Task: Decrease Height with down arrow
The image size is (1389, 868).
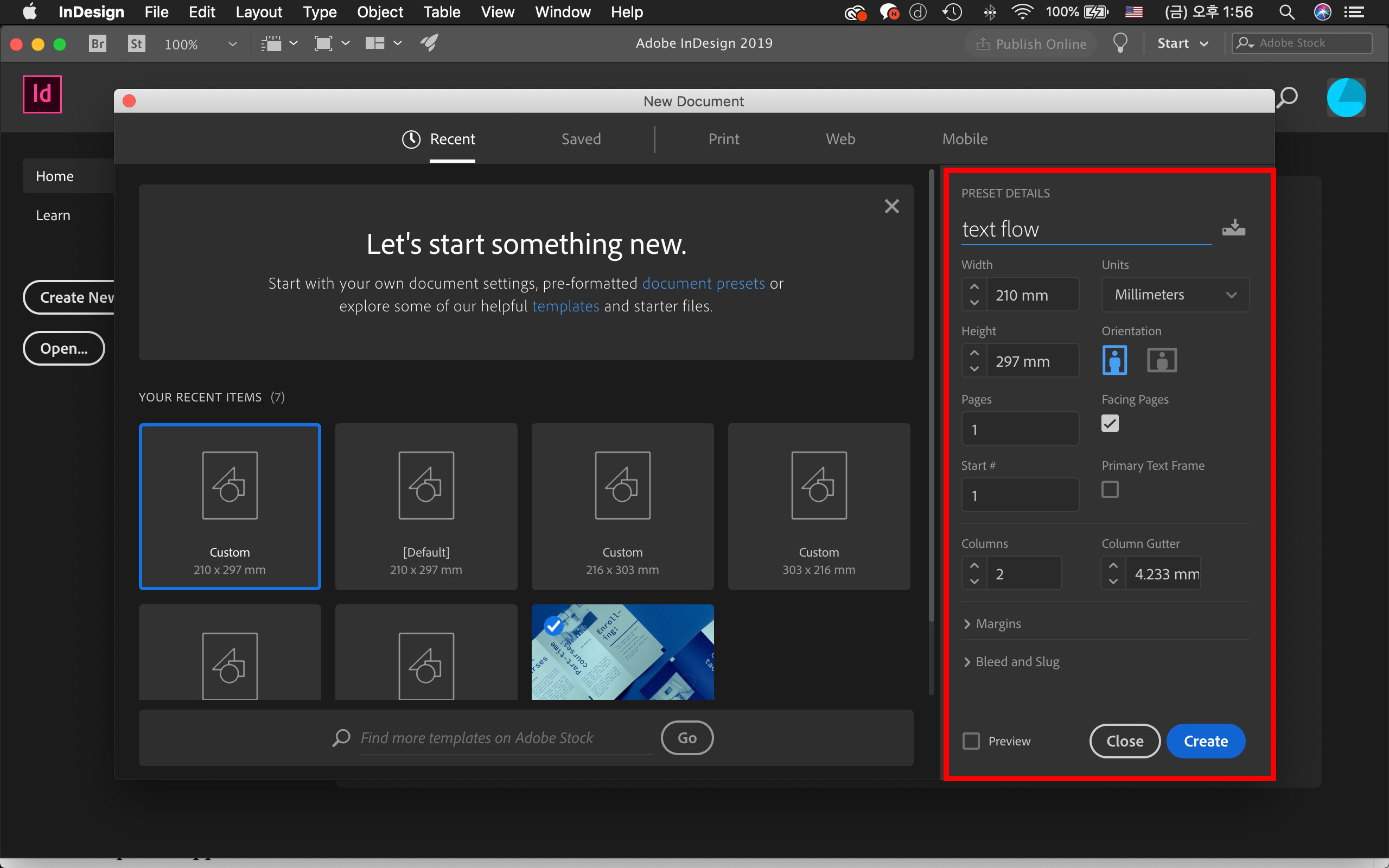Action: pos(974,368)
